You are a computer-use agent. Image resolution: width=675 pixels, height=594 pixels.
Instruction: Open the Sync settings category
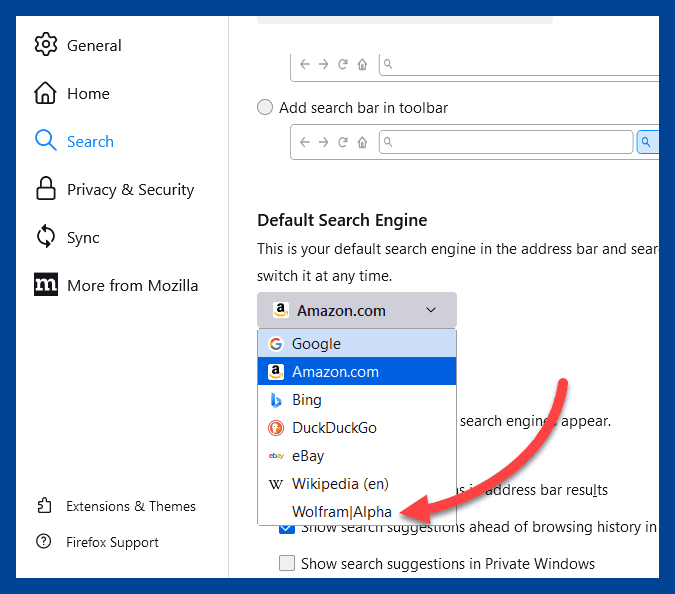point(68,237)
